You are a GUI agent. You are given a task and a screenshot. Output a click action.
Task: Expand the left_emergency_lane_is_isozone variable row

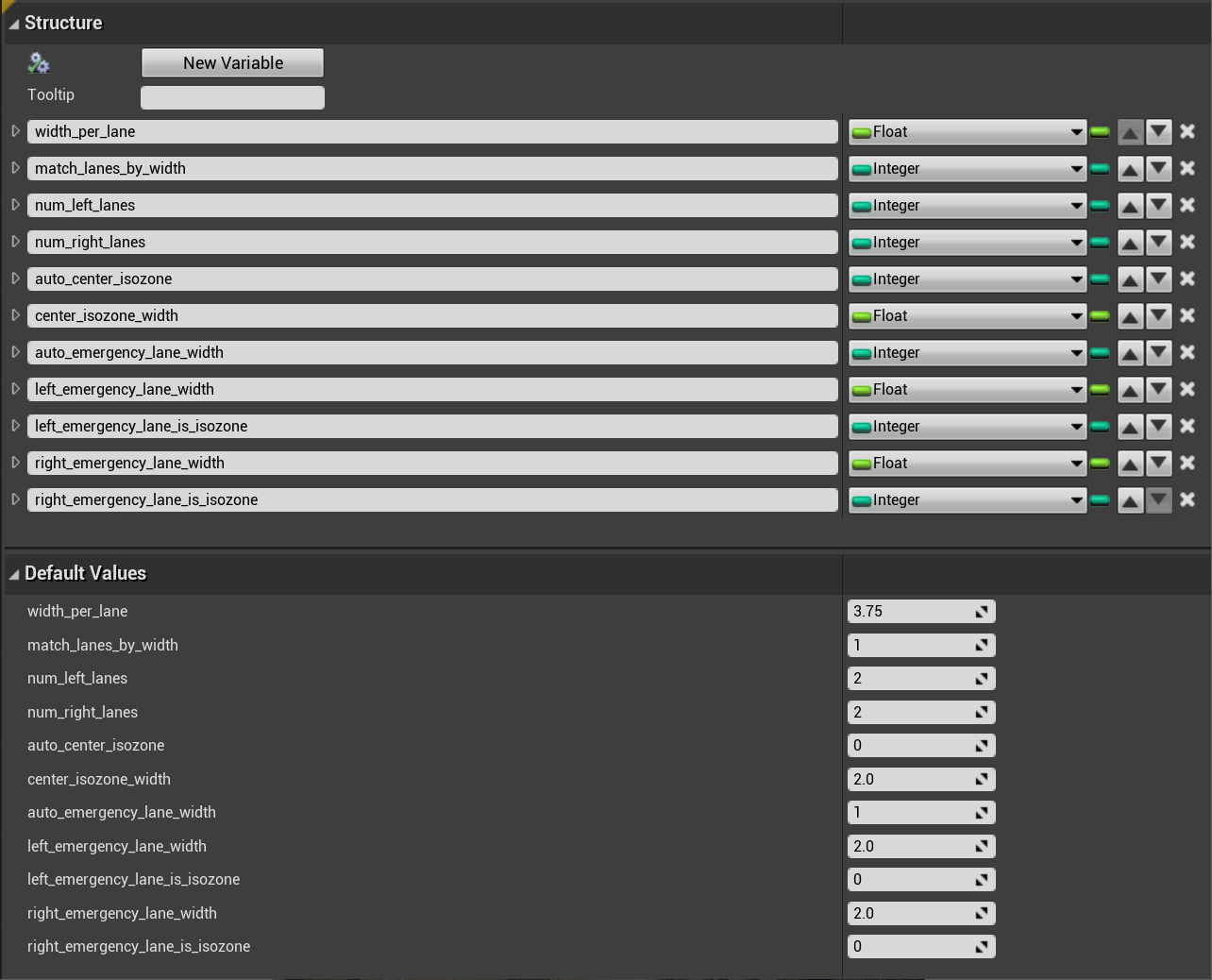click(x=15, y=426)
